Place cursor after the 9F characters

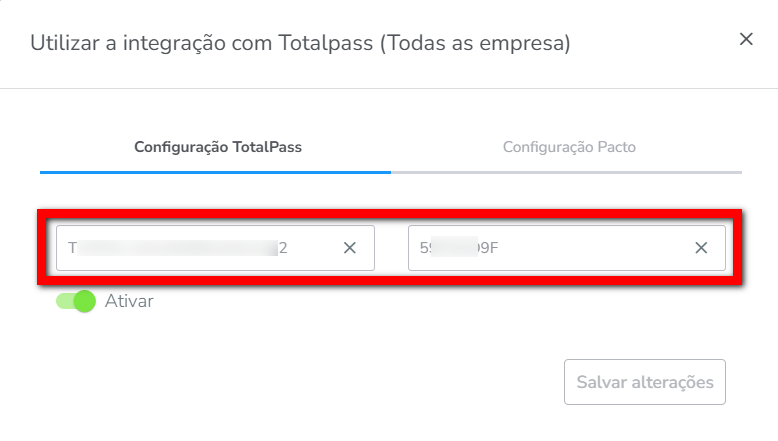(x=500, y=248)
